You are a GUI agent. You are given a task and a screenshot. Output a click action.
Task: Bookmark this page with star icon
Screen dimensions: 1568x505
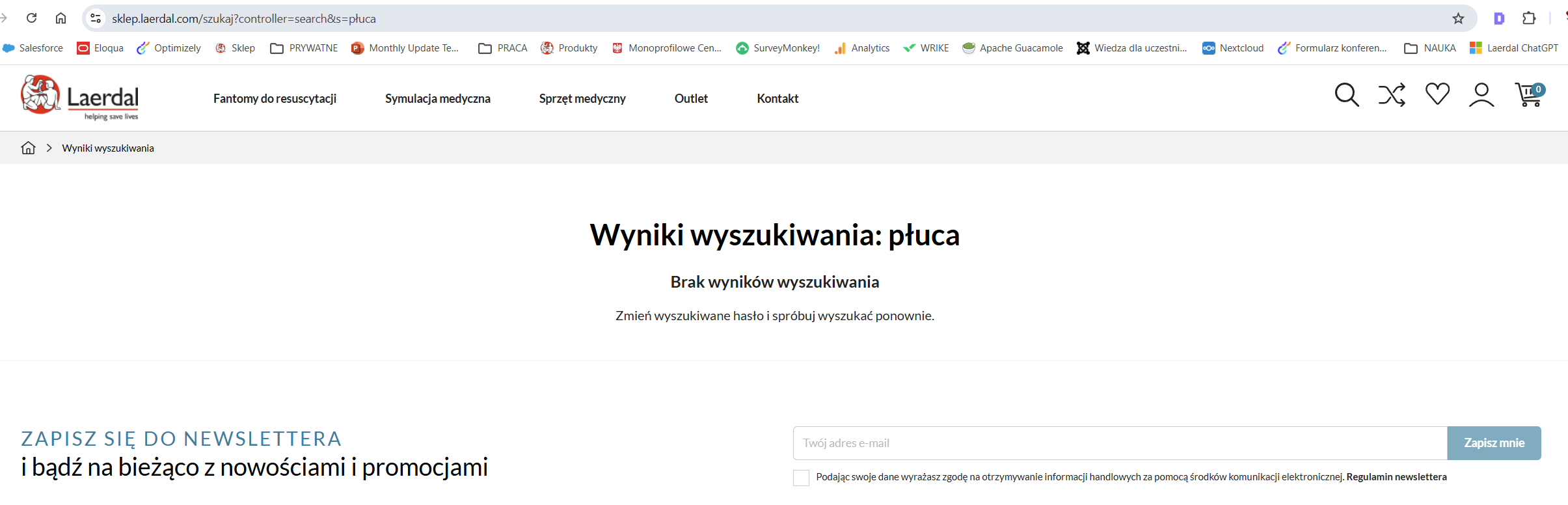click(1458, 18)
